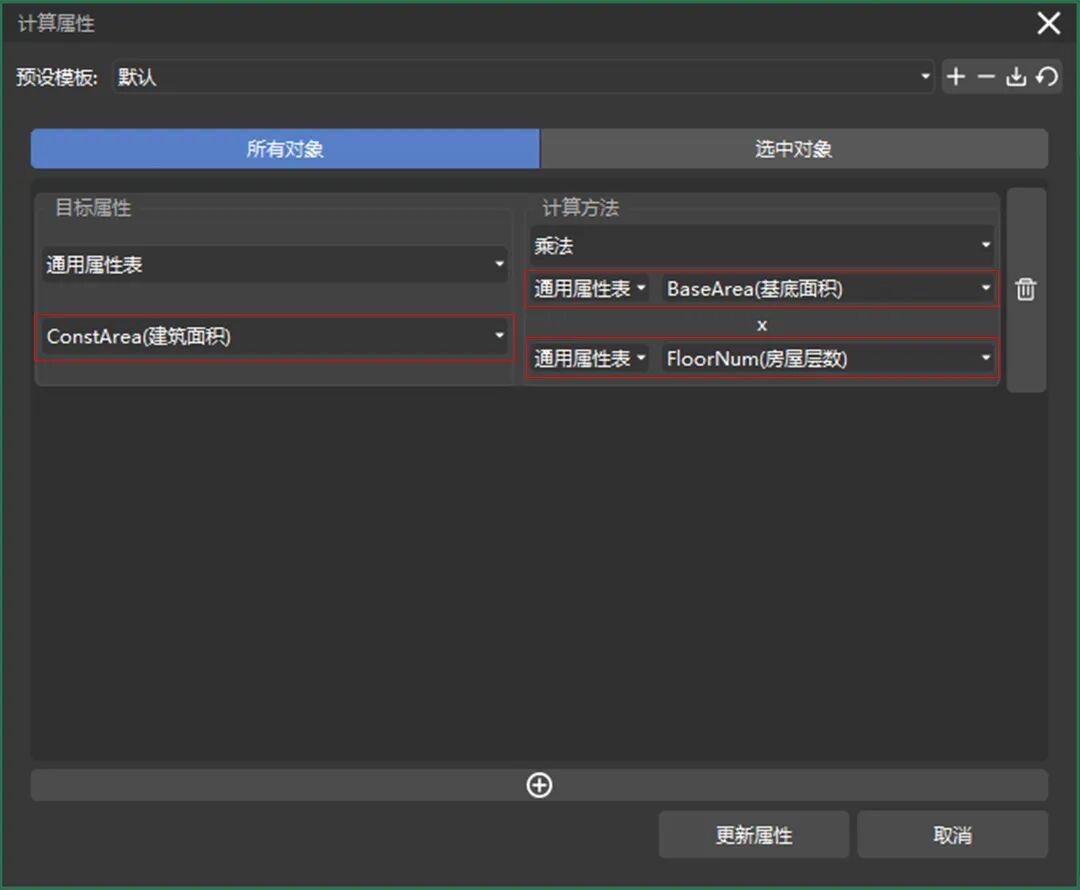Click the 计算属性 dialog title bar
Image resolution: width=1080 pixels, height=890 pixels.
coord(500,23)
